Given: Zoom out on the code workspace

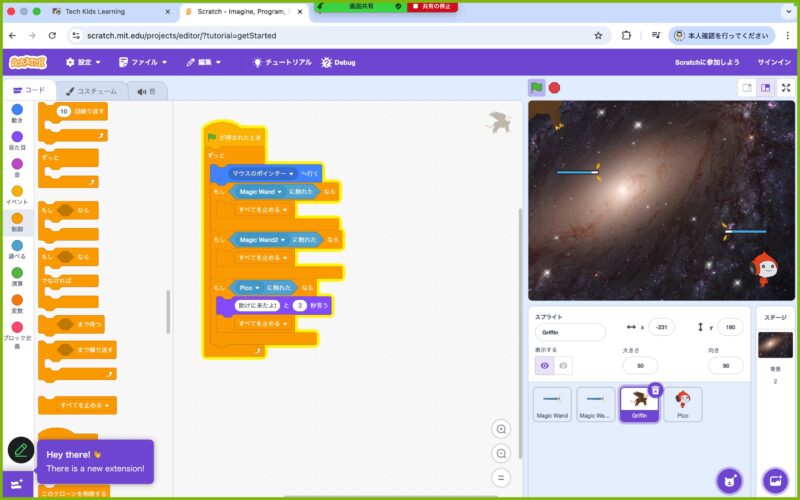Looking at the screenshot, I should [x=501, y=453].
